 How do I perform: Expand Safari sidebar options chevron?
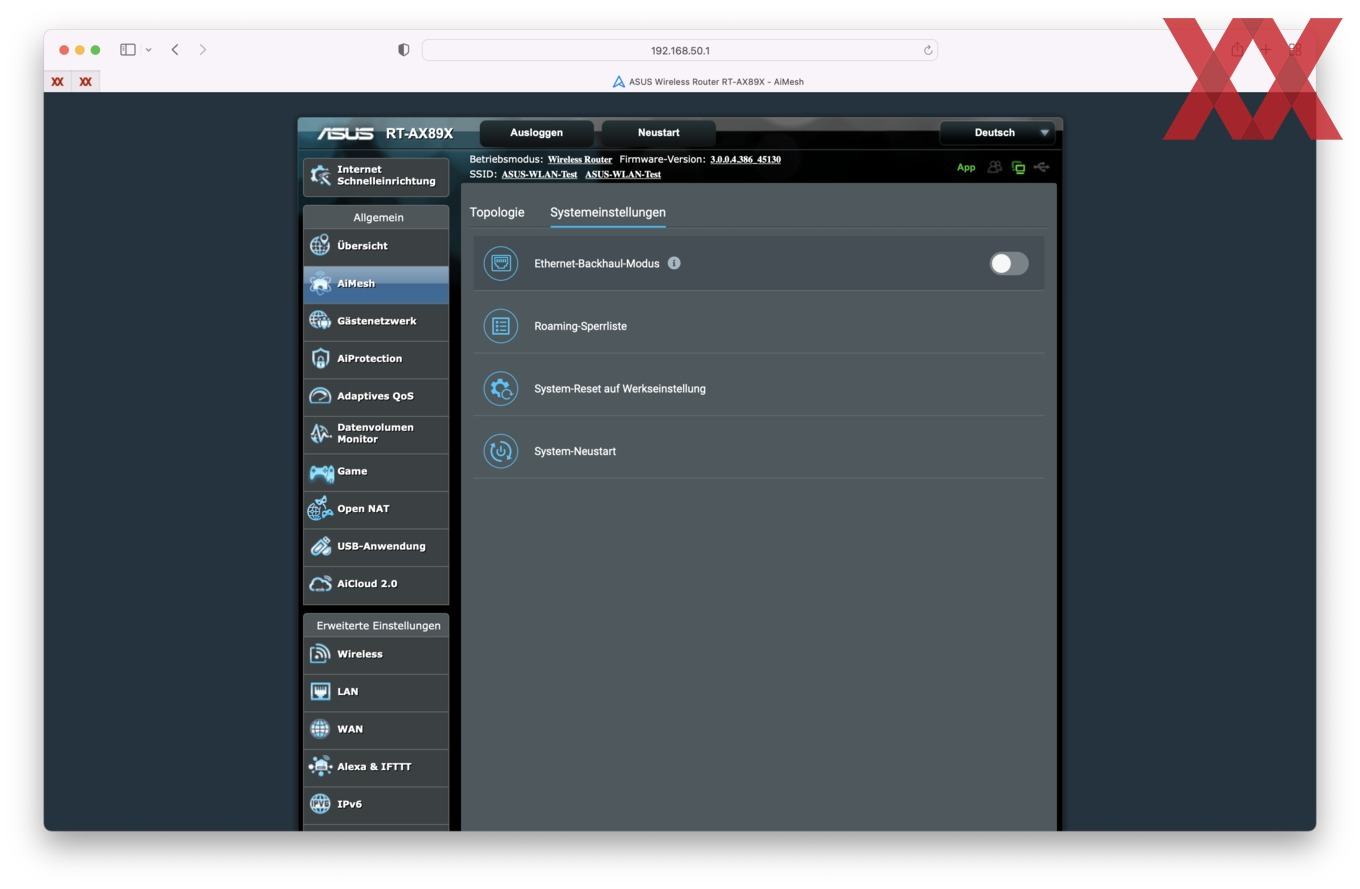148,50
